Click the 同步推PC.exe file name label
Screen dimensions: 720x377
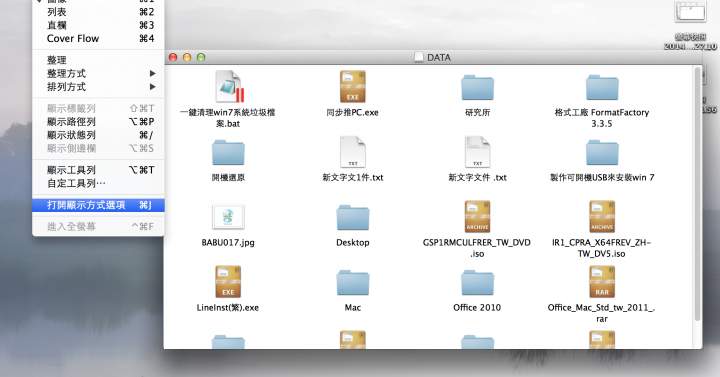pyautogui.click(x=353, y=113)
